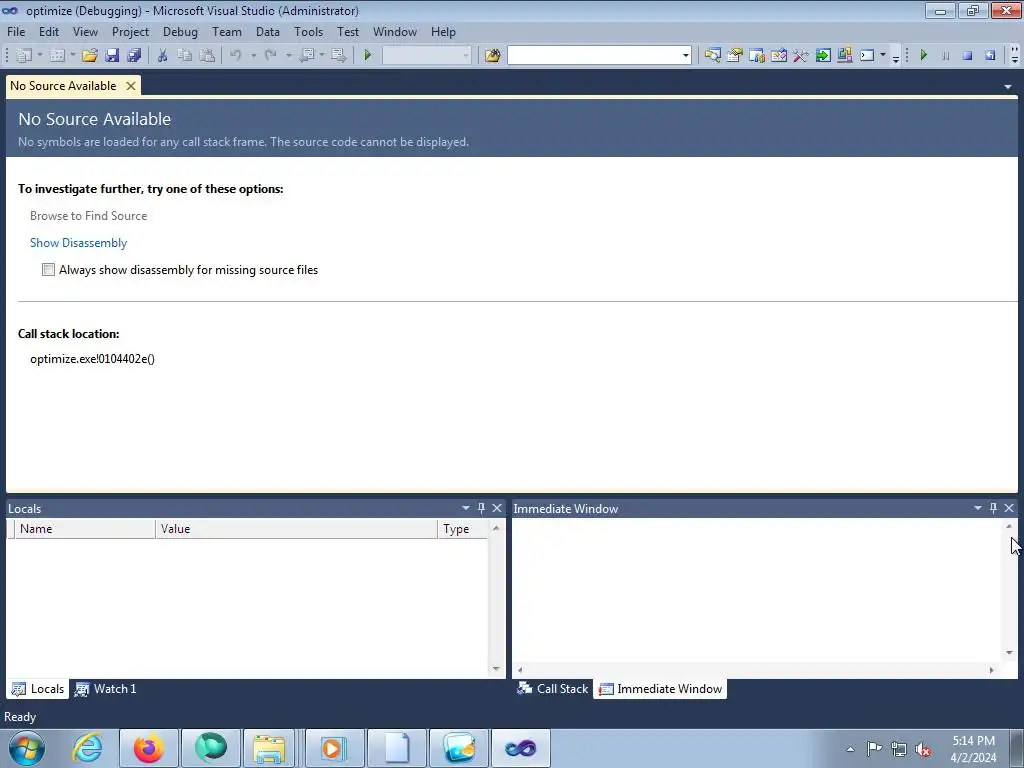The height and width of the screenshot is (768, 1024).
Task: Open Firefox from the taskbar
Action: pyautogui.click(x=149, y=748)
